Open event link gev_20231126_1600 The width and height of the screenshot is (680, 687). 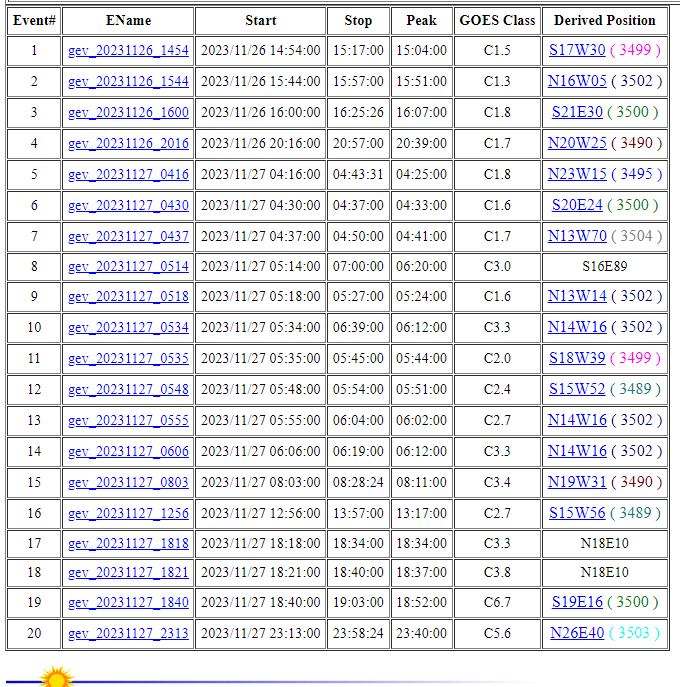tap(128, 113)
